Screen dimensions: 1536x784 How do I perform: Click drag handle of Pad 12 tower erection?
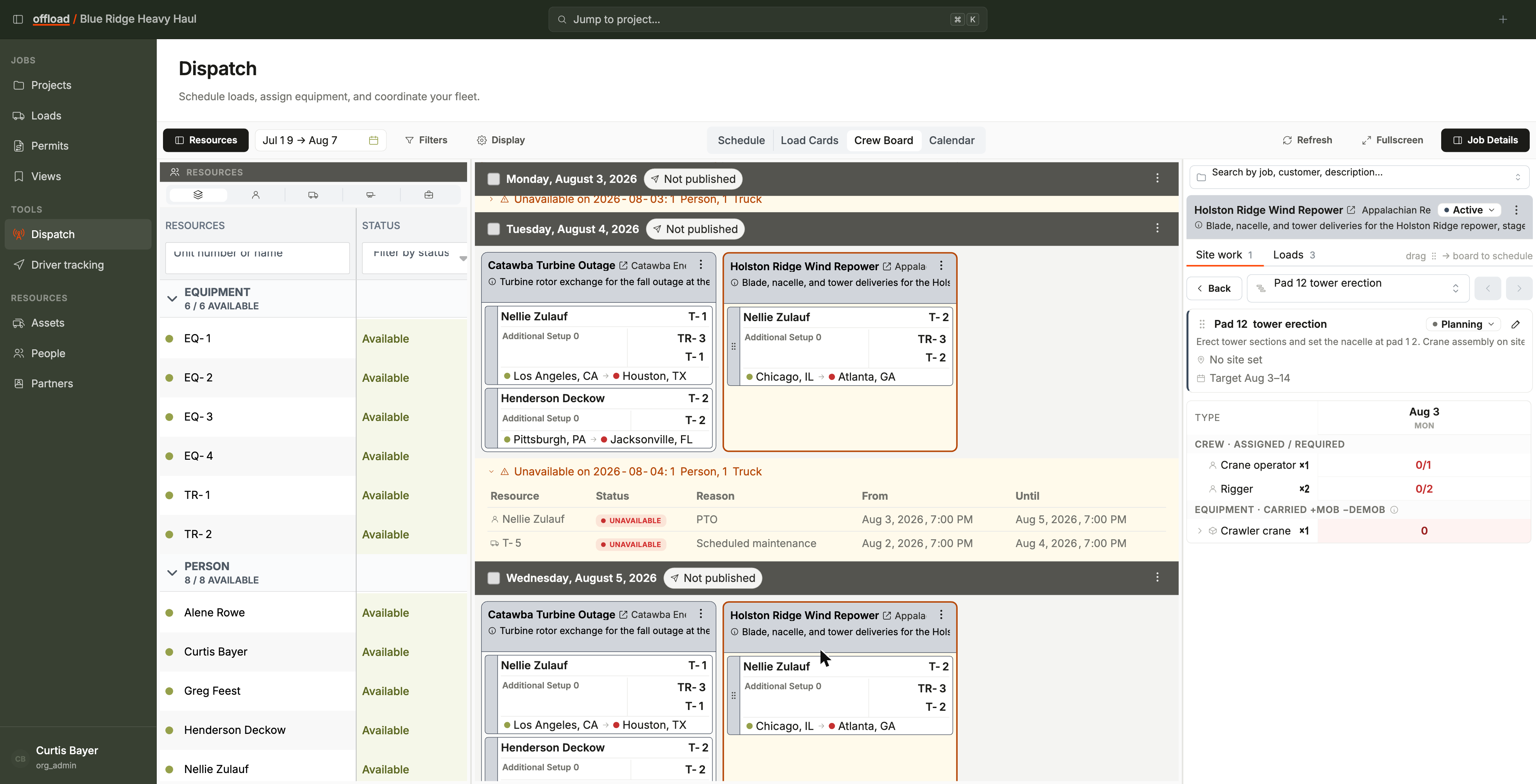[1202, 324]
